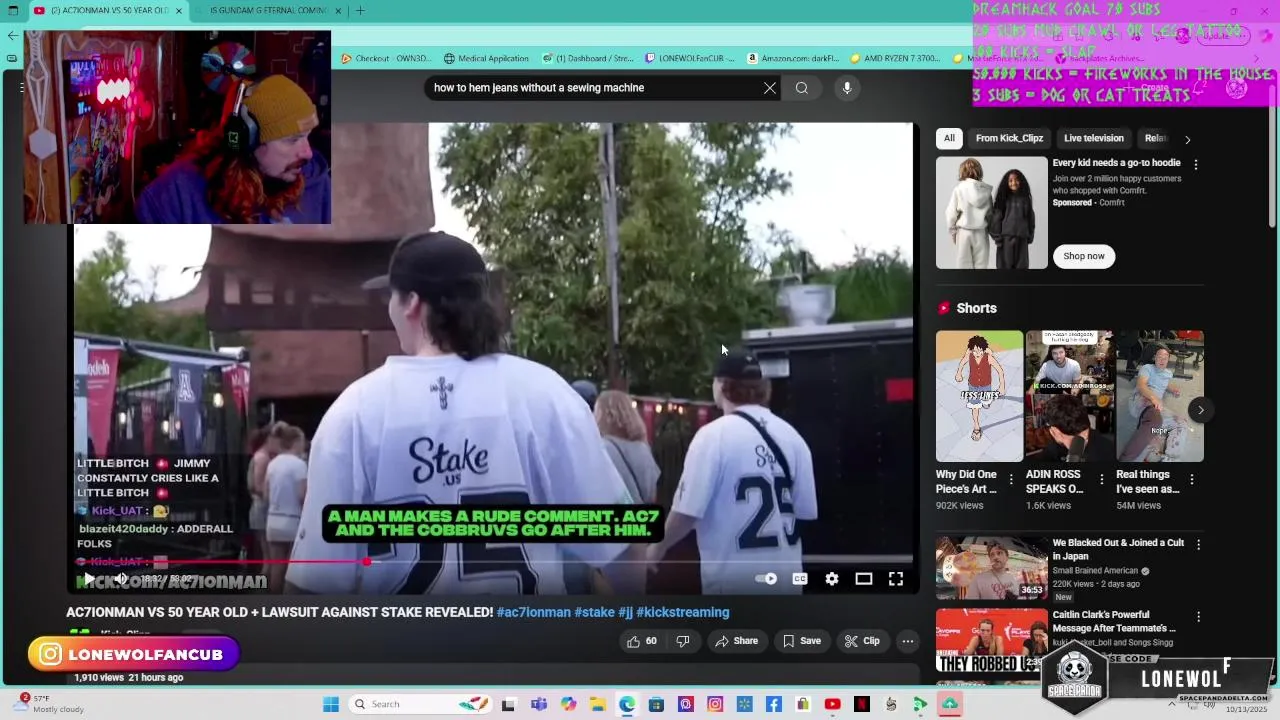Go back with the browser back arrow

point(12,35)
